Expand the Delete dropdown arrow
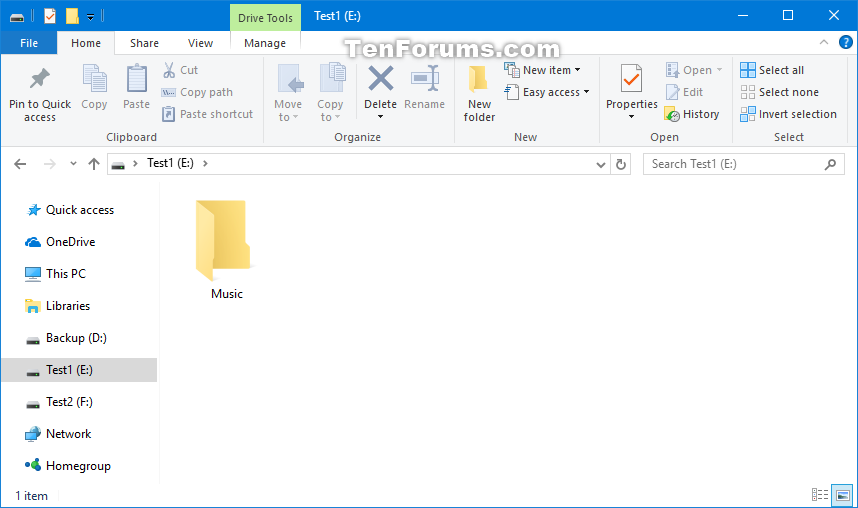 click(380, 117)
